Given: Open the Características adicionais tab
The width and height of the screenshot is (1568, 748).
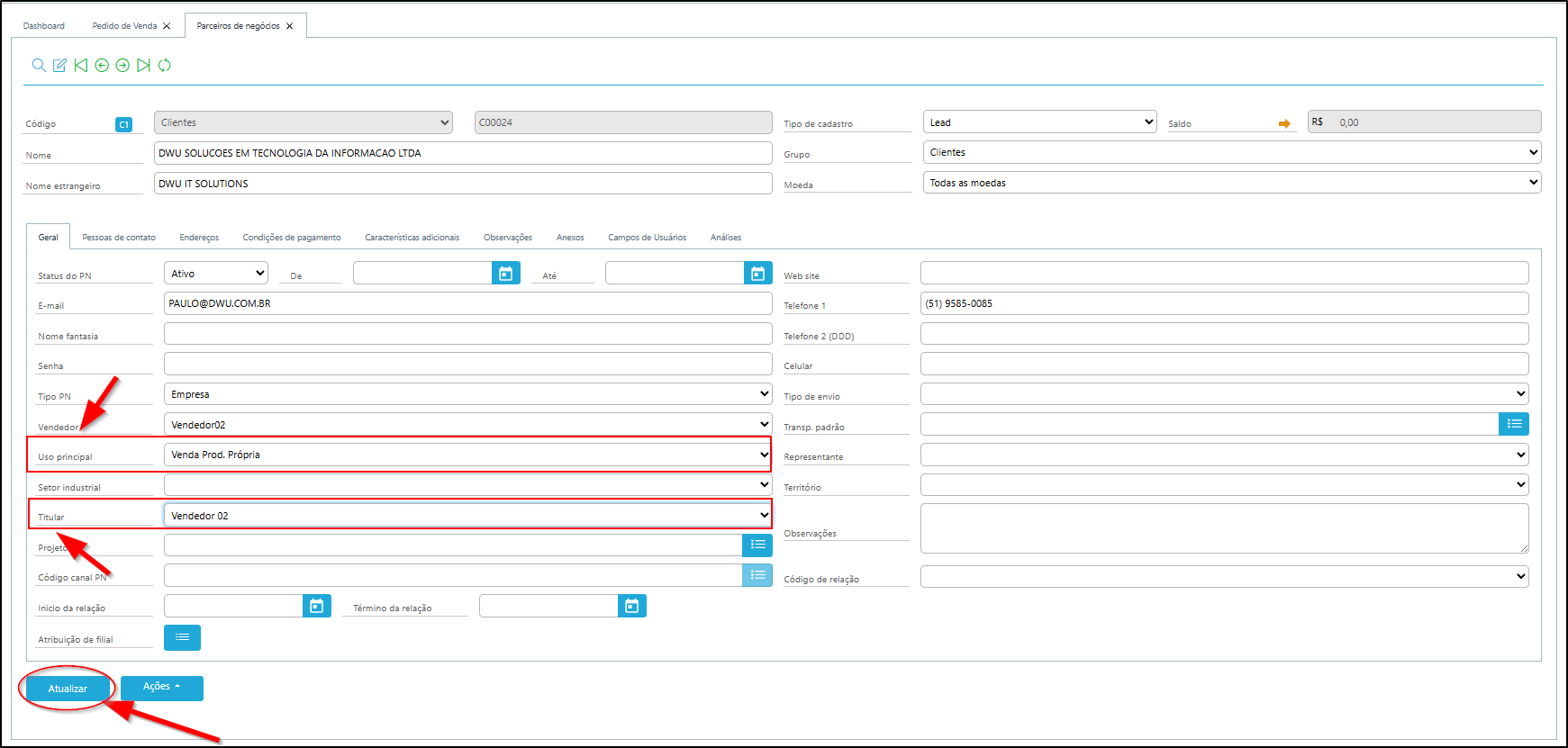Looking at the screenshot, I should 412,238.
